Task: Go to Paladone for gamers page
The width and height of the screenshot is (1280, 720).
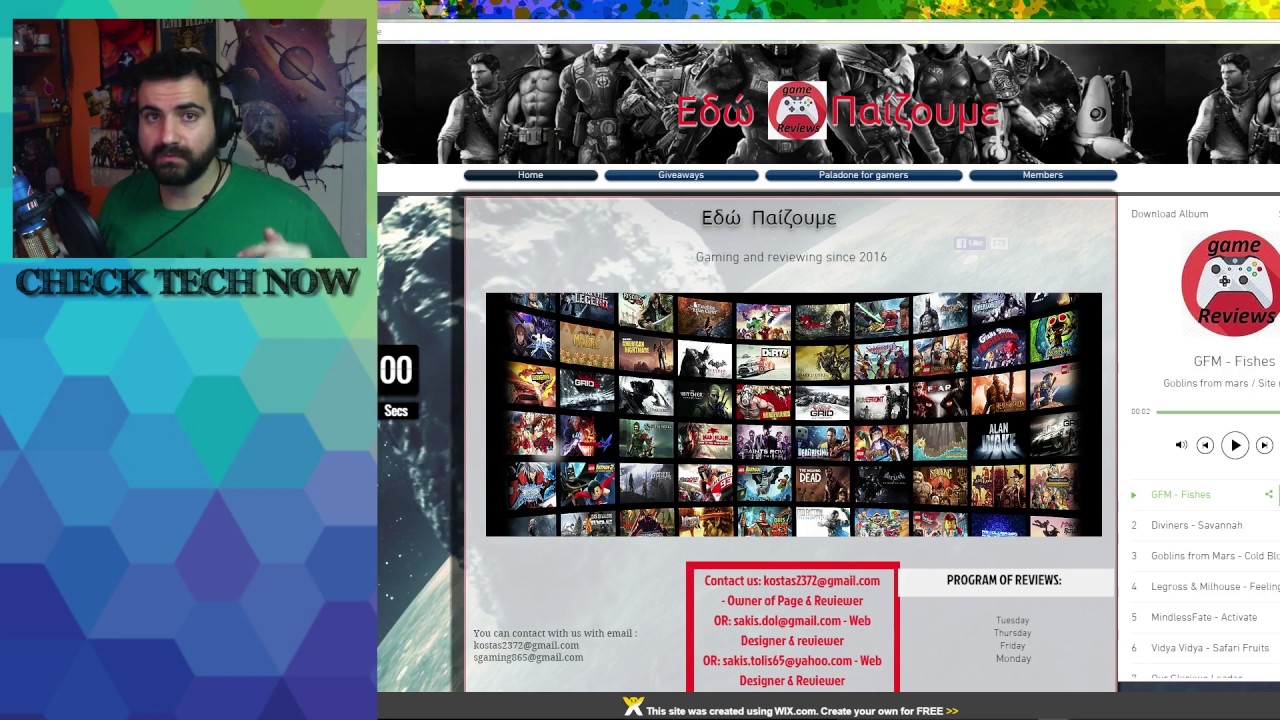Action: (863, 175)
